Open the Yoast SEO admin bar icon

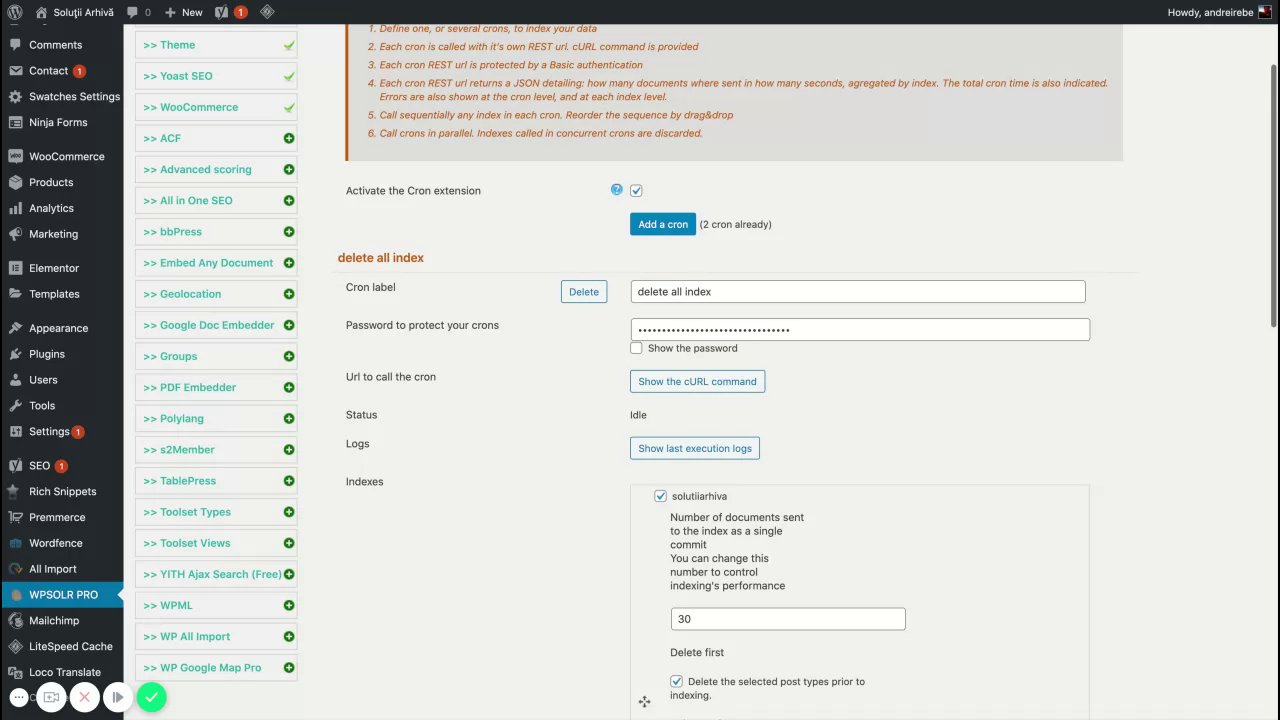click(x=222, y=12)
